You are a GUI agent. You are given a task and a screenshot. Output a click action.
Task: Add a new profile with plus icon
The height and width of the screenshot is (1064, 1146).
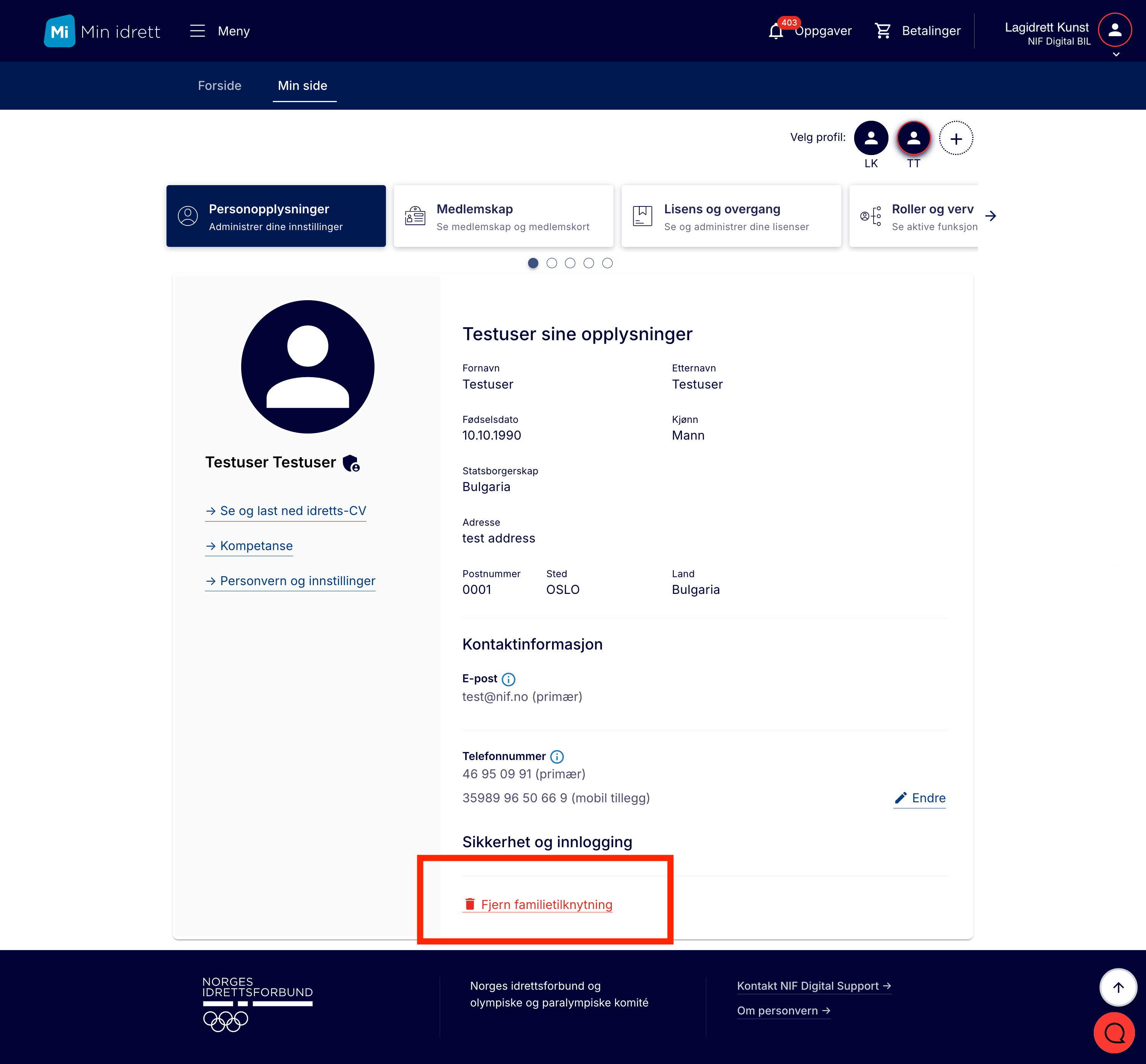click(956, 139)
